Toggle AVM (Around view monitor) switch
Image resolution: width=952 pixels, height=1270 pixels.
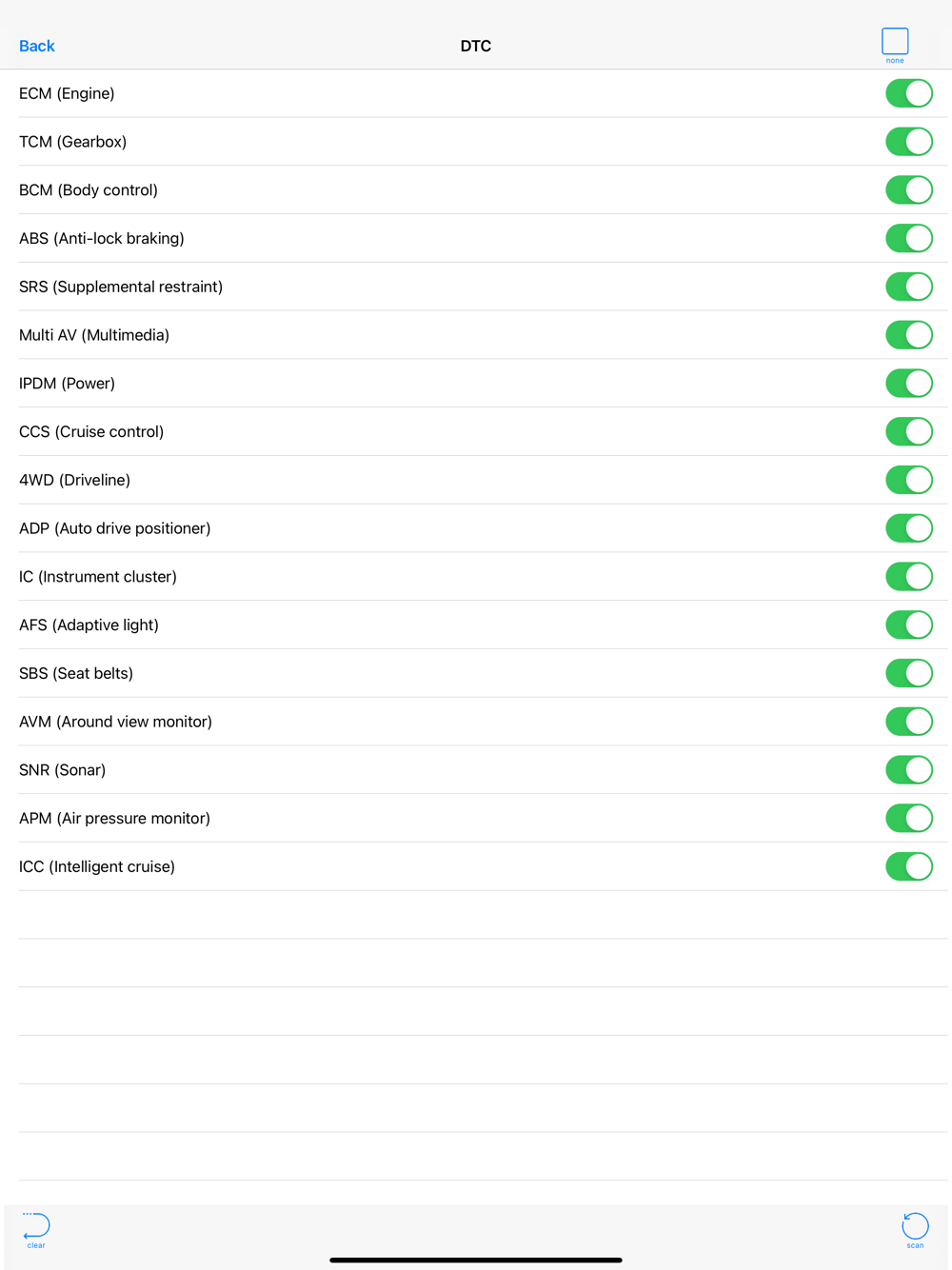909,722
